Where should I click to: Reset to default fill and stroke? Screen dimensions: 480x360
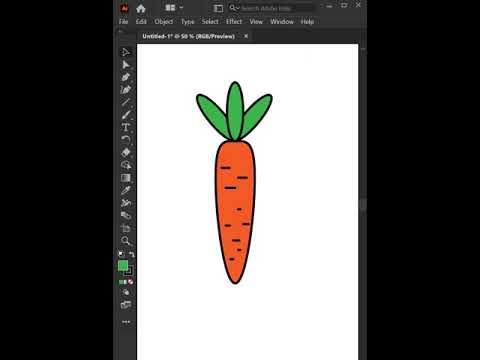click(121, 254)
